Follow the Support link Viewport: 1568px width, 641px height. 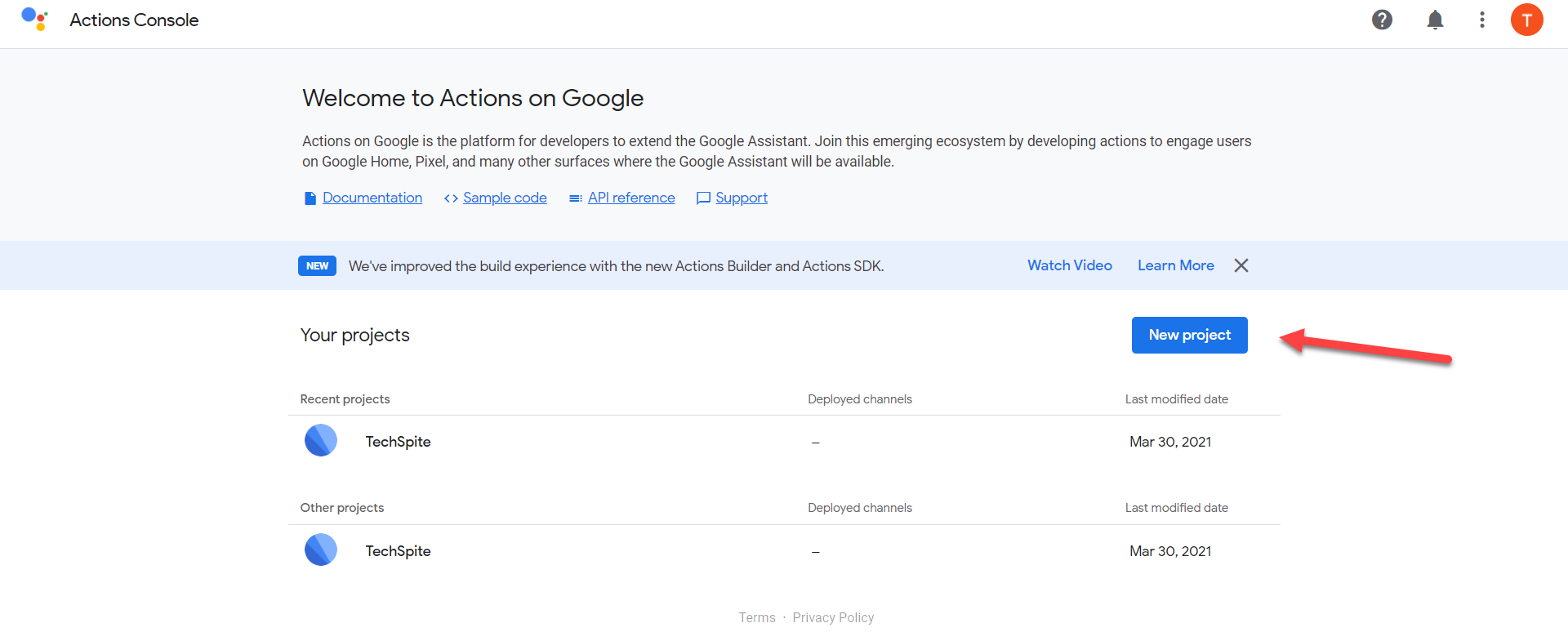[x=742, y=198]
